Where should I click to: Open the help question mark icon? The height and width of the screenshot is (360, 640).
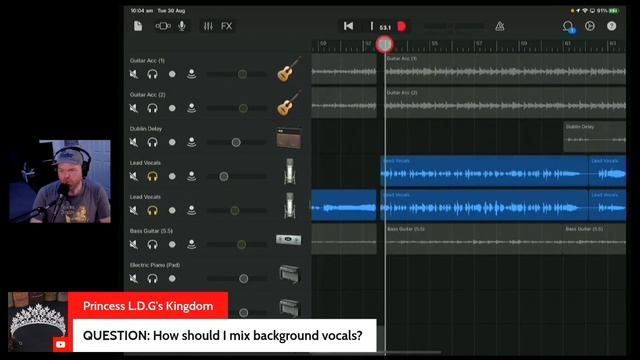(611, 26)
